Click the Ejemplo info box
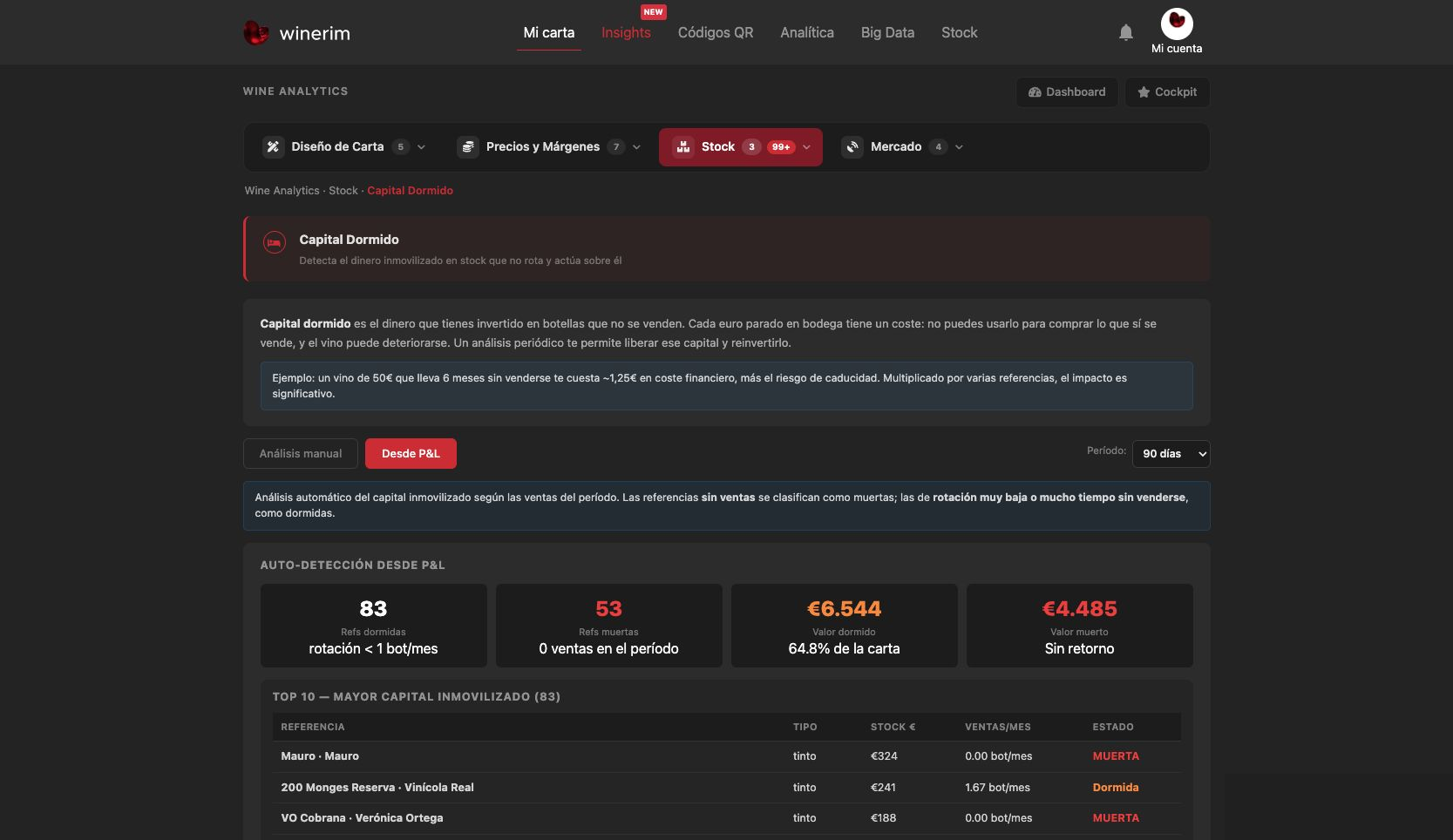 (x=726, y=386)
